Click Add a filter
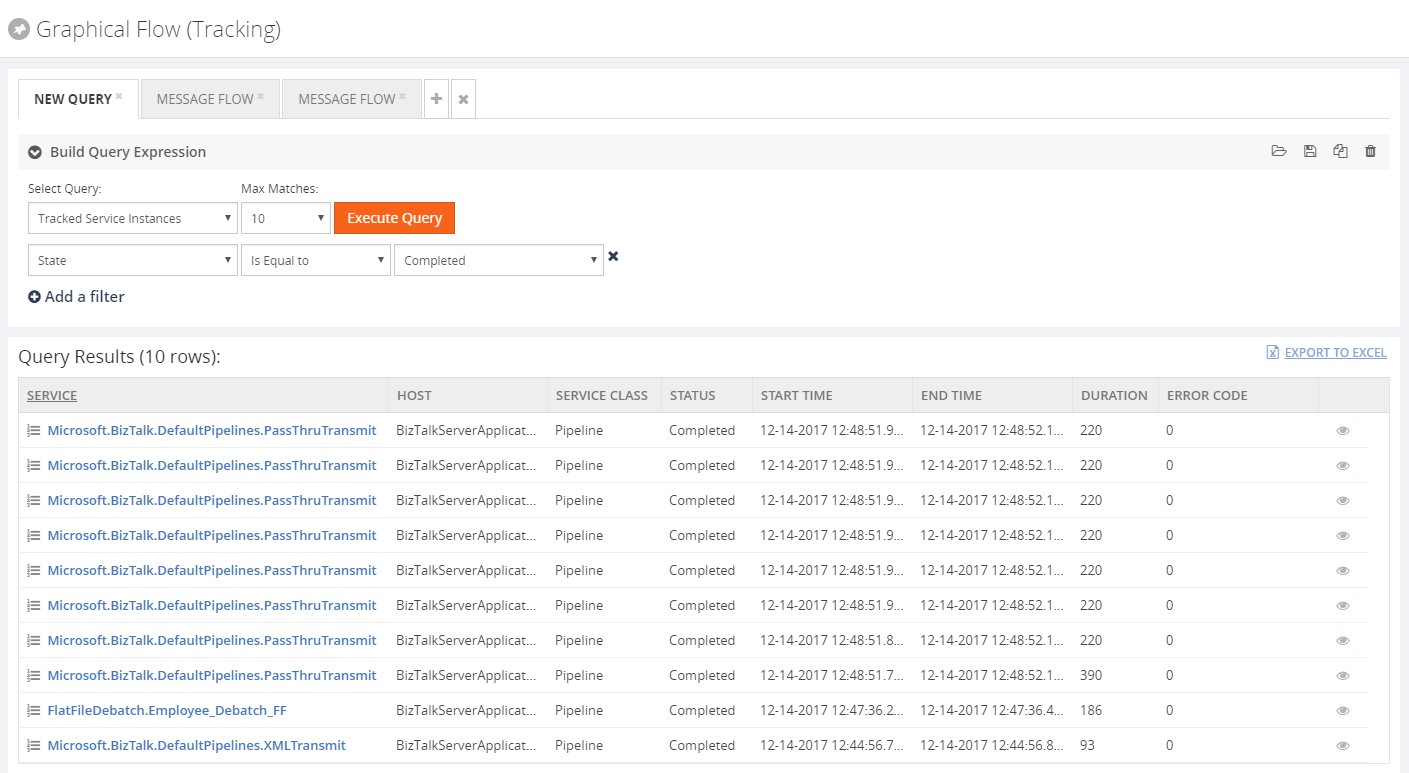 pos(76,296)
